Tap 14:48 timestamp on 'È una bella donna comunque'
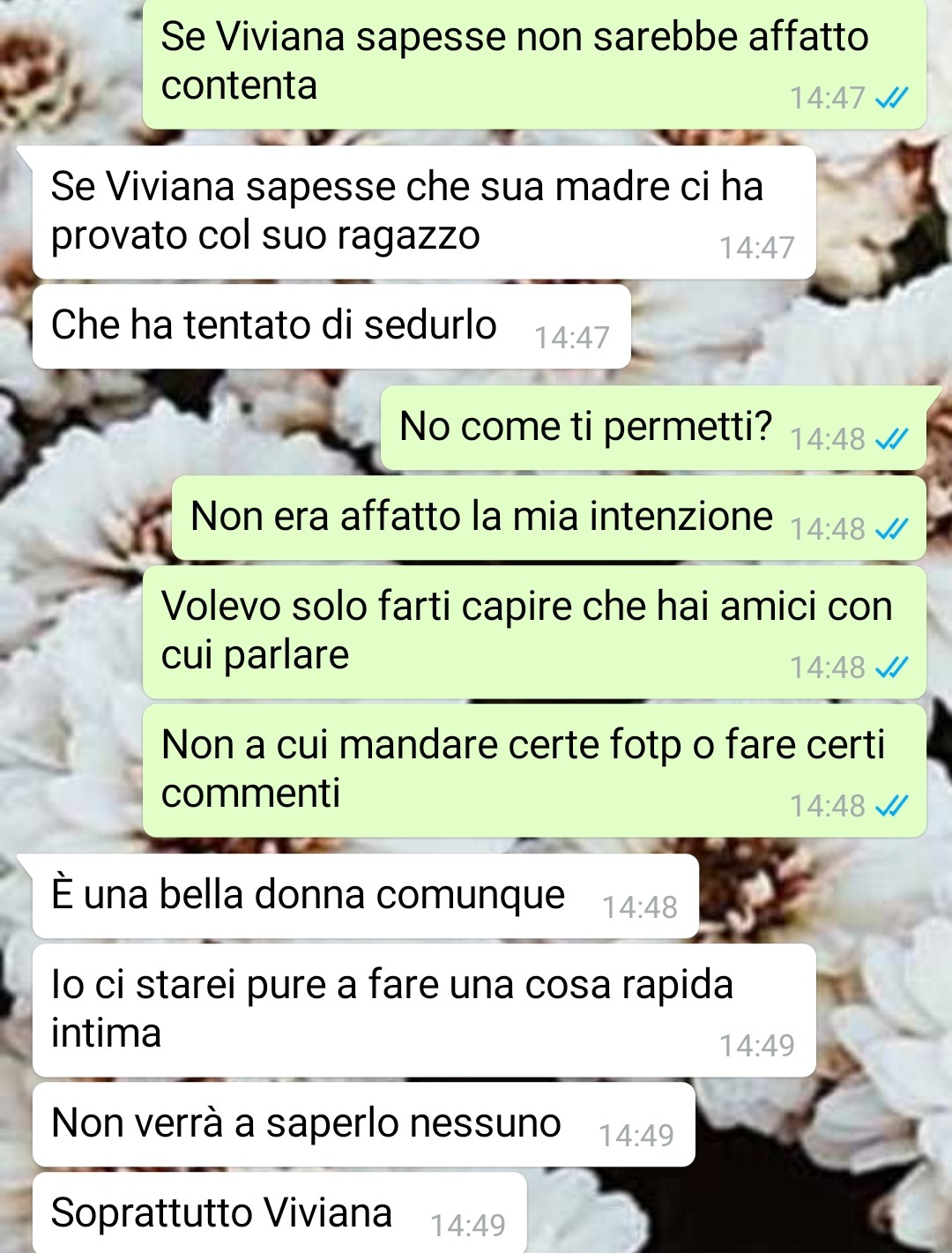This screenshot has height=1253, width=952. (640, 906)
